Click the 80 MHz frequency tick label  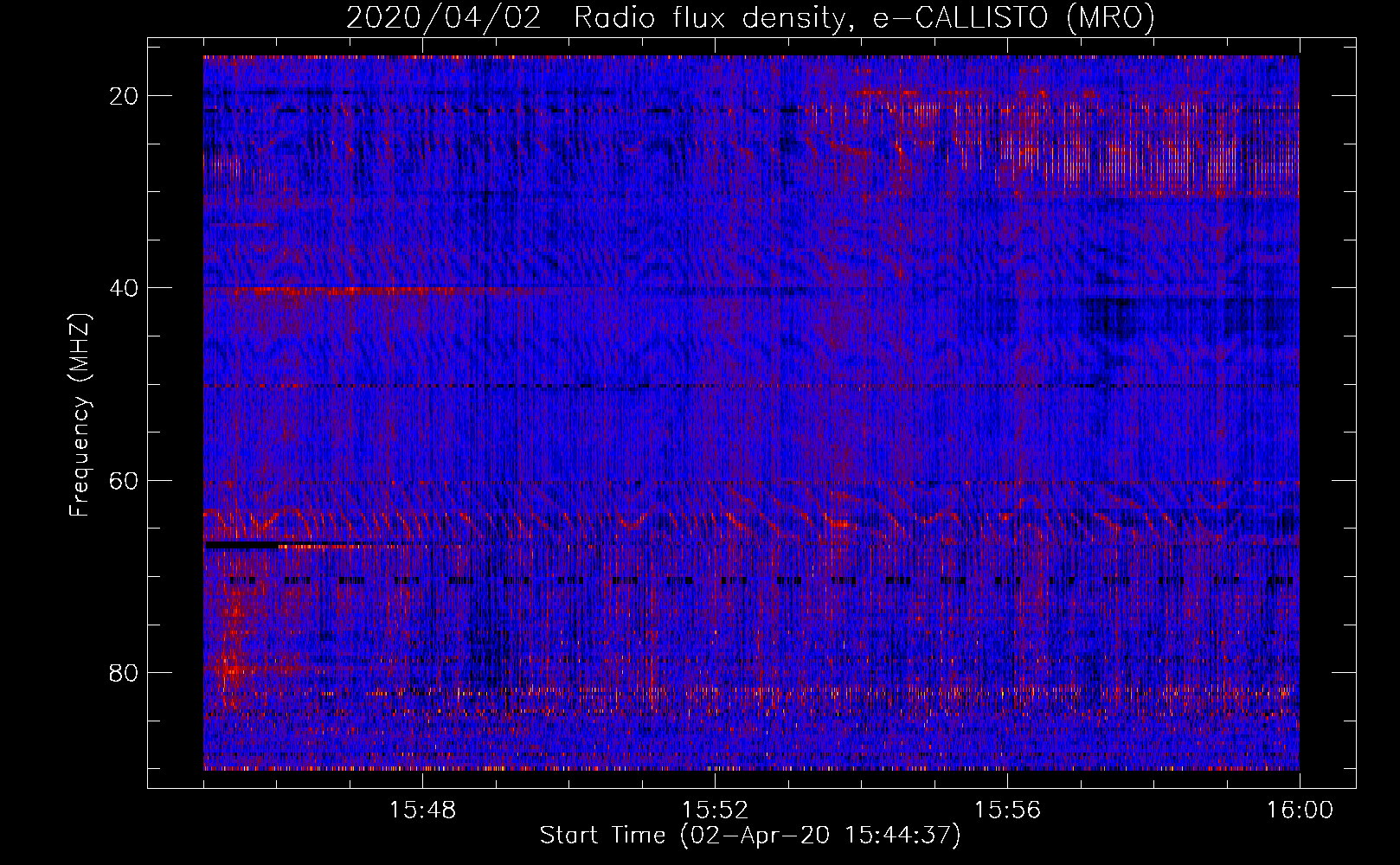point(125,673)
